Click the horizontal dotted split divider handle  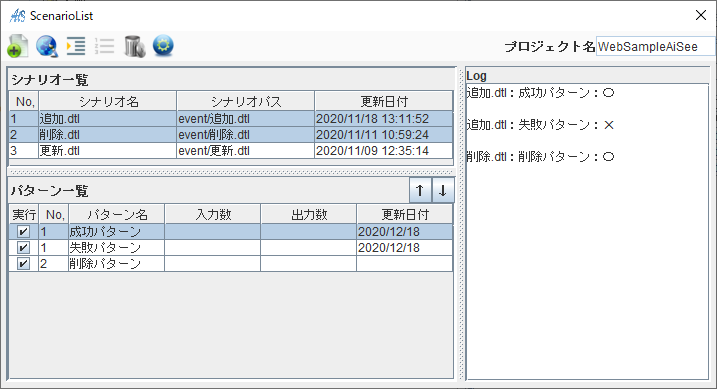click(231, 172)
